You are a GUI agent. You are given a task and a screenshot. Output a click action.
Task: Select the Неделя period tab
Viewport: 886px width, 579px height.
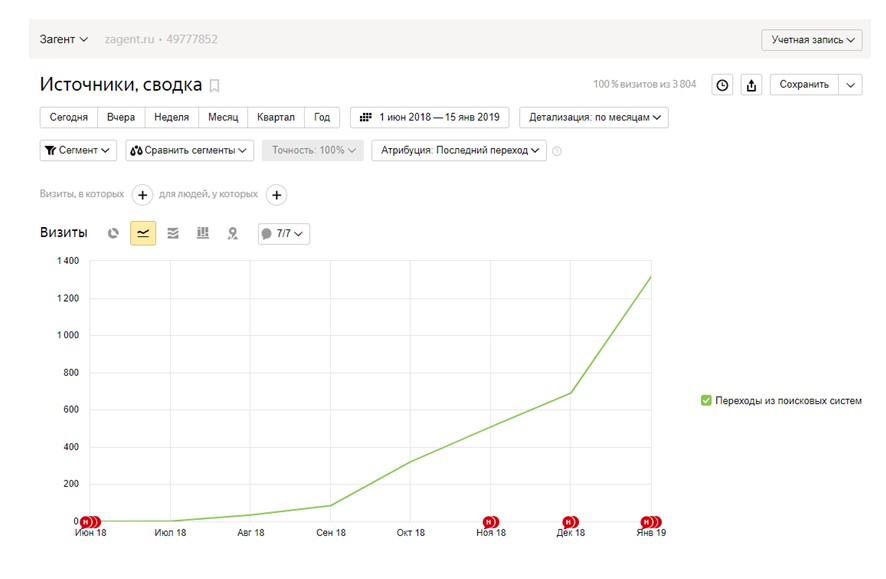171,117
